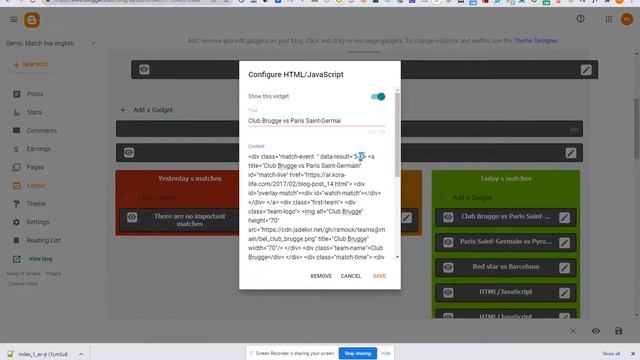This screenshot has width=640, height=360.
Task: Click the SAVE button in dialog
Action: pyautogui.click(x=379, y=276)
